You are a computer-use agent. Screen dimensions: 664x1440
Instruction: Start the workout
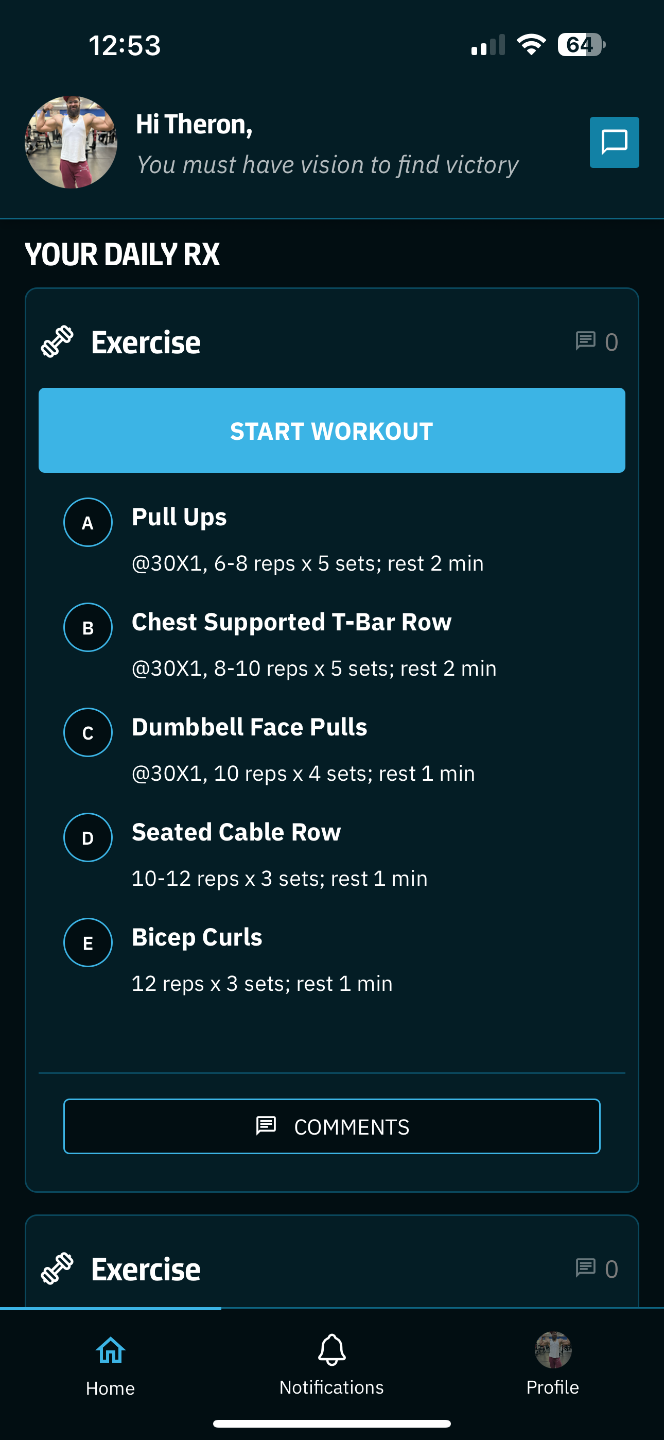click(332, 431)
